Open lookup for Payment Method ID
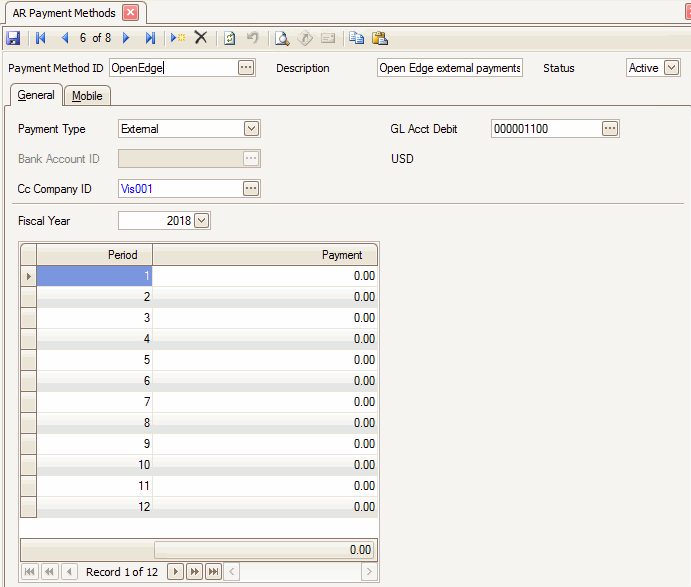The height and width of the screenshot is (587, 691). point(246,68)
